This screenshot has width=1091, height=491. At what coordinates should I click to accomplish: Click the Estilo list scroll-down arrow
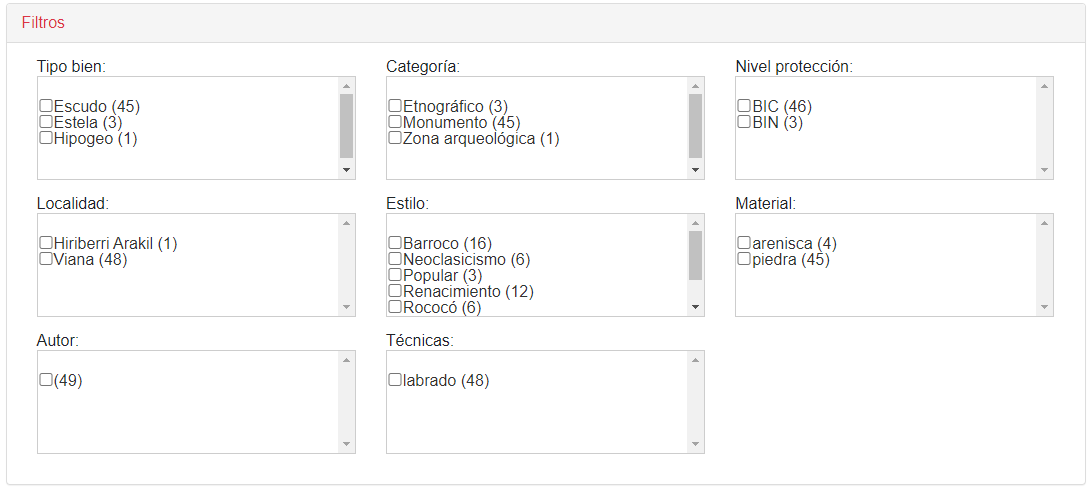(696, 307)
